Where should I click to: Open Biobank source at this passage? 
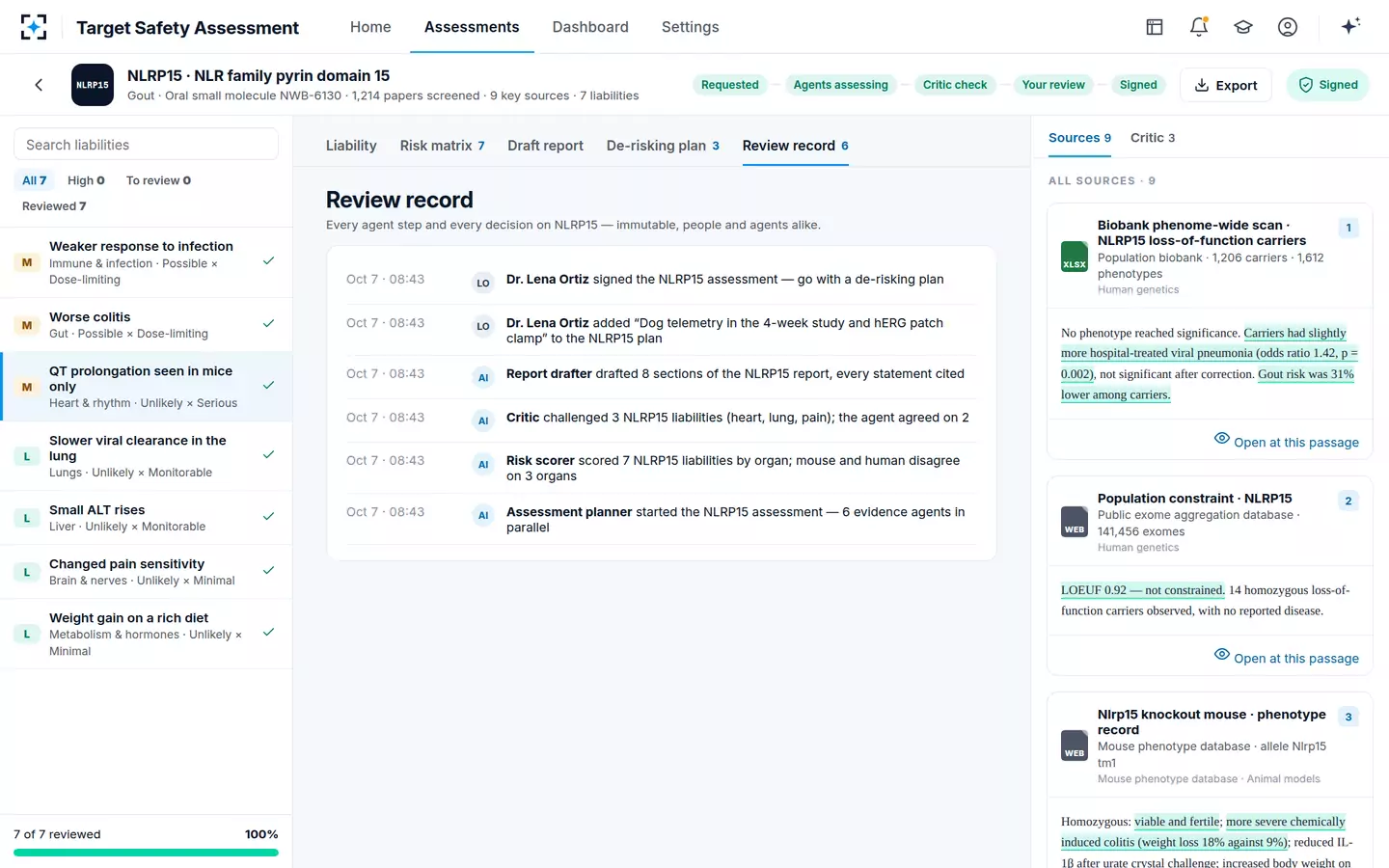[1287, 442]
